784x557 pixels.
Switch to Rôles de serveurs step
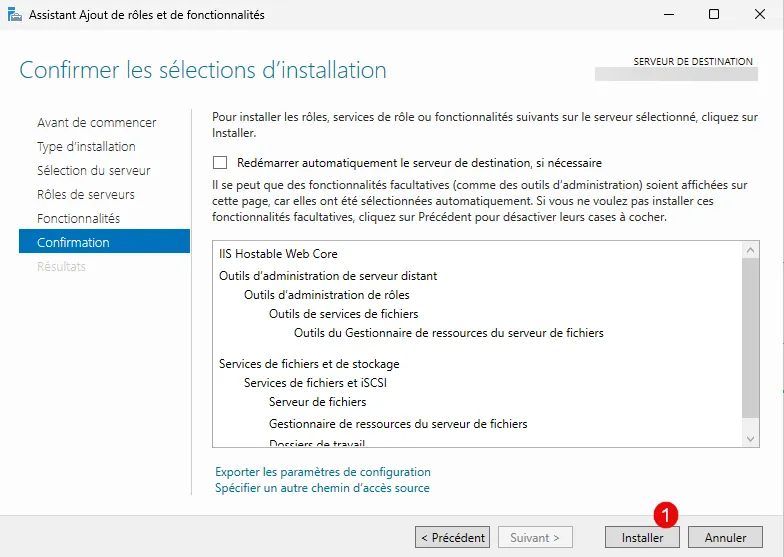85,195
